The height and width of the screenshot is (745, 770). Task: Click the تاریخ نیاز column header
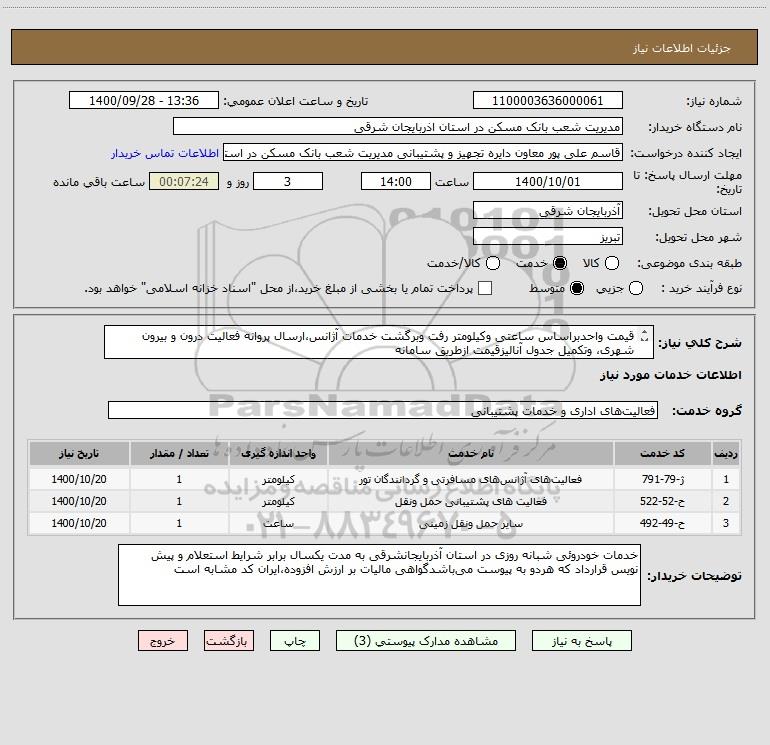[79, 453]
